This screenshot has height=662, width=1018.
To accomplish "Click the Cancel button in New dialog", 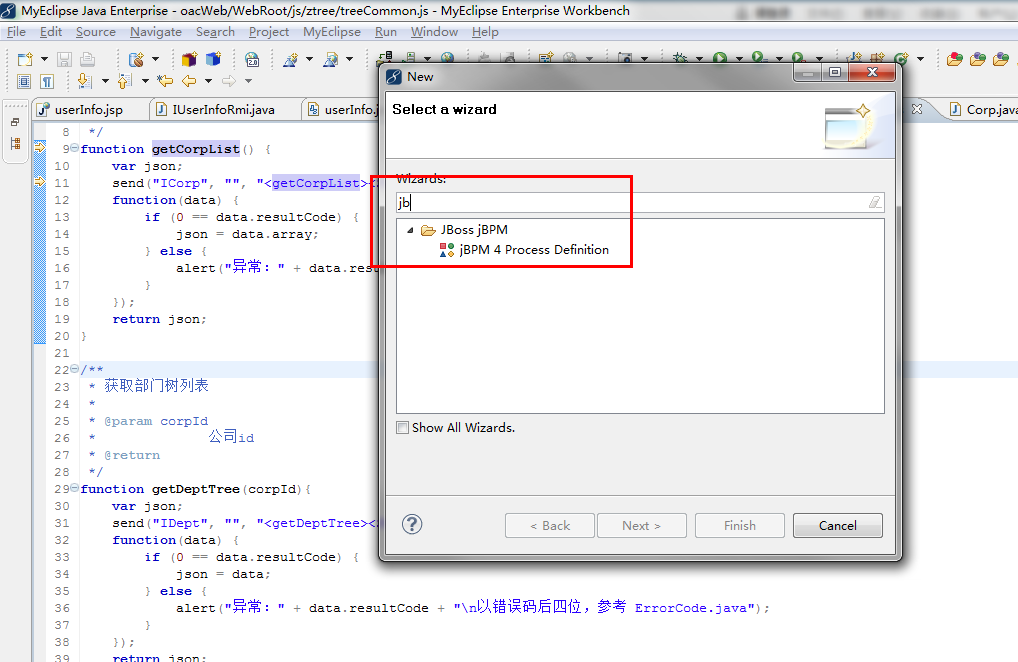I will point(838,526).
